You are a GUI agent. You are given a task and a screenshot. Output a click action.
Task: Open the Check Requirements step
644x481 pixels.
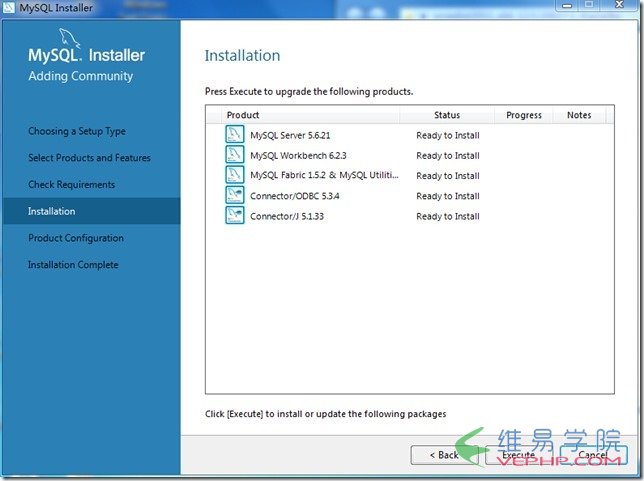click(71, 185)
